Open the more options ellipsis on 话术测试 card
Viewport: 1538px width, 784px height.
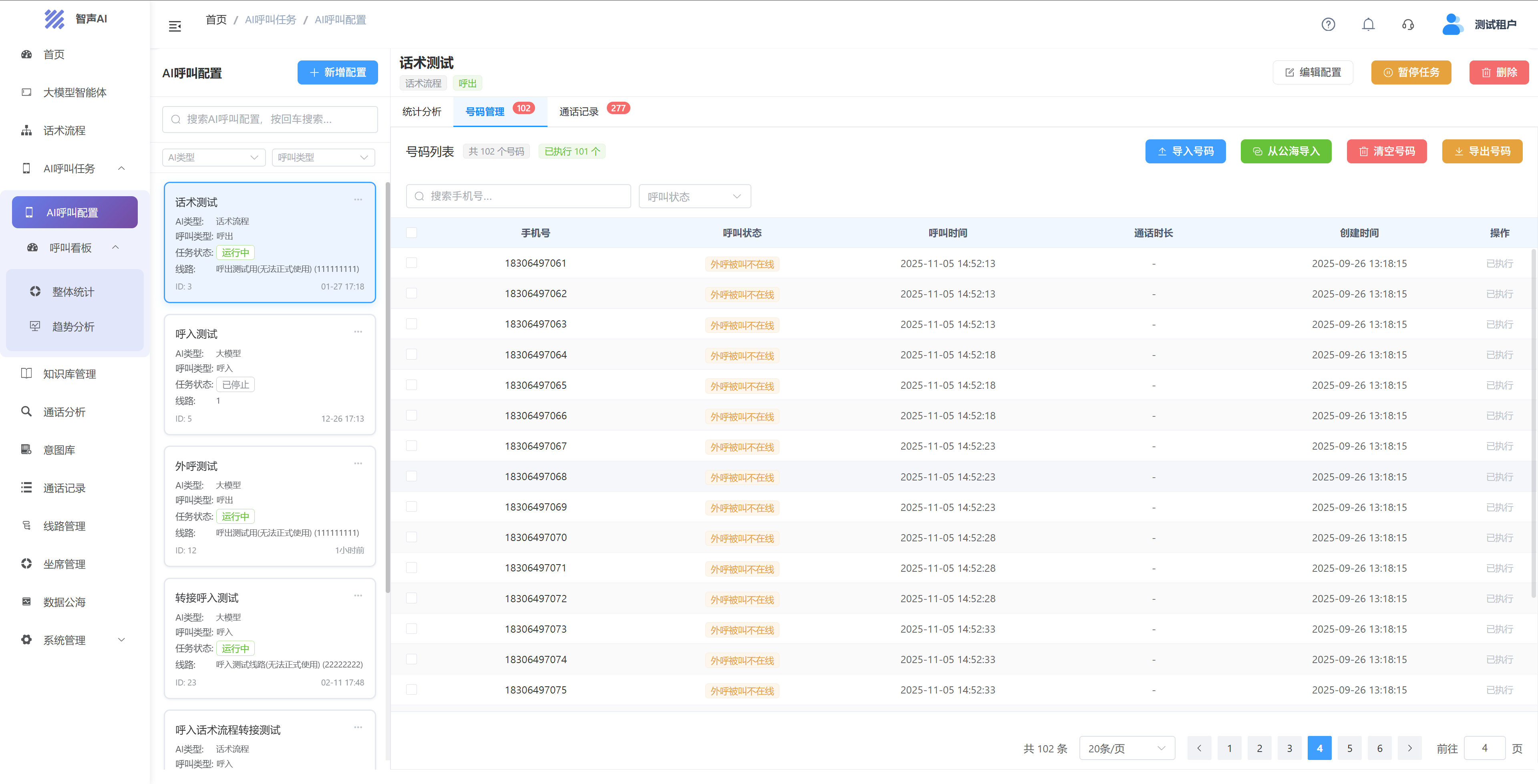pyautogui.click(x=358, y=200)
